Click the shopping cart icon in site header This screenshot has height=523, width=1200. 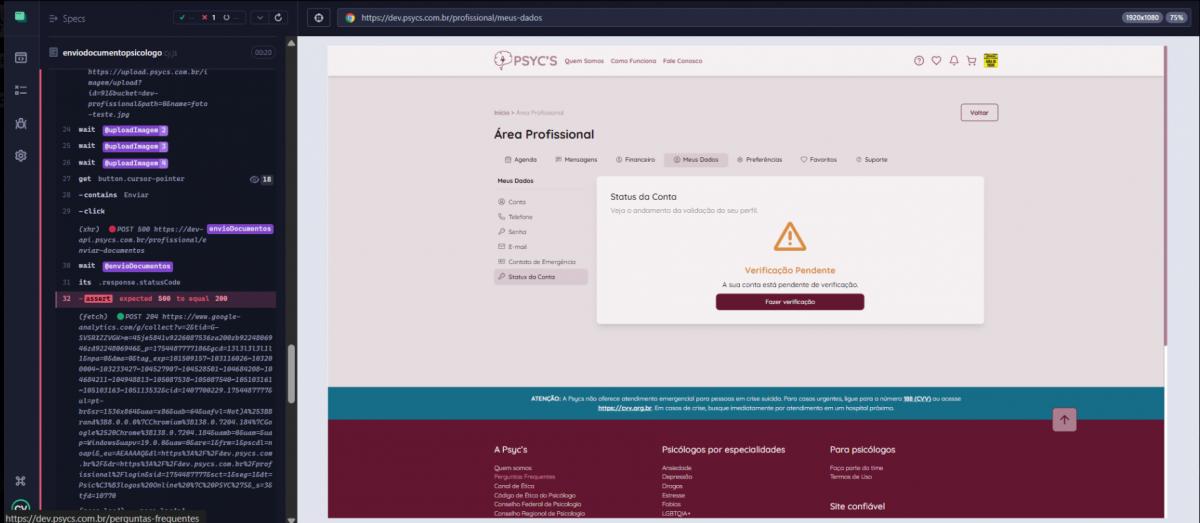(970, 61)
